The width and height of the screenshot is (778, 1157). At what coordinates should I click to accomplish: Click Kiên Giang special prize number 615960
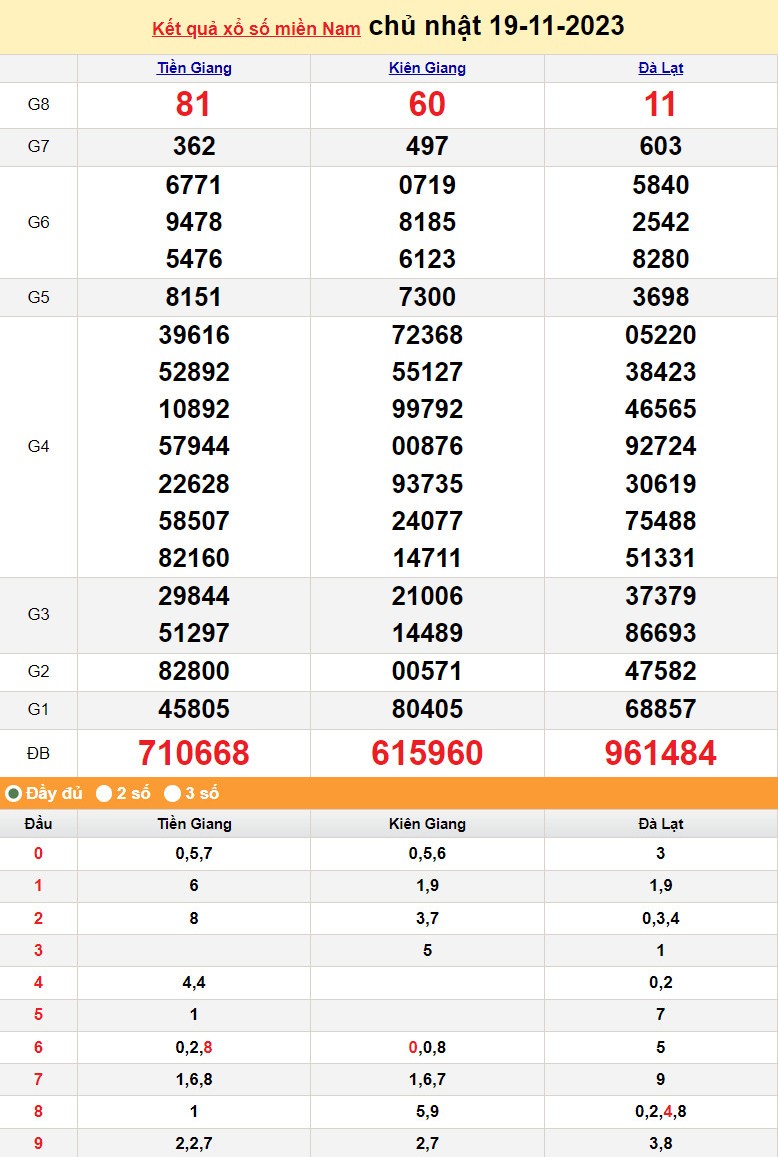[x=427, y=753]
